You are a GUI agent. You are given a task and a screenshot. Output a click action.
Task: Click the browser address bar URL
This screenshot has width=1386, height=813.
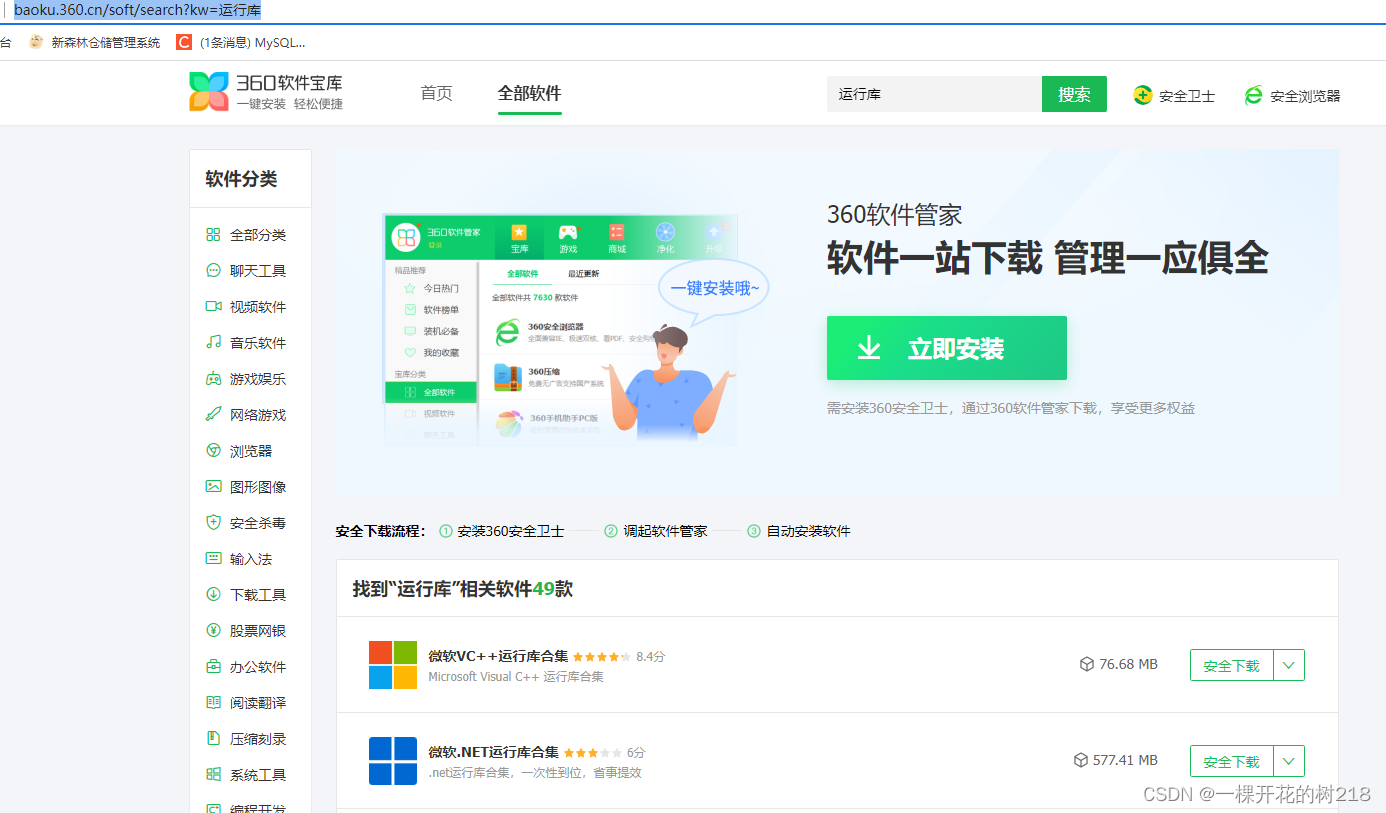[x=137, y=10]
